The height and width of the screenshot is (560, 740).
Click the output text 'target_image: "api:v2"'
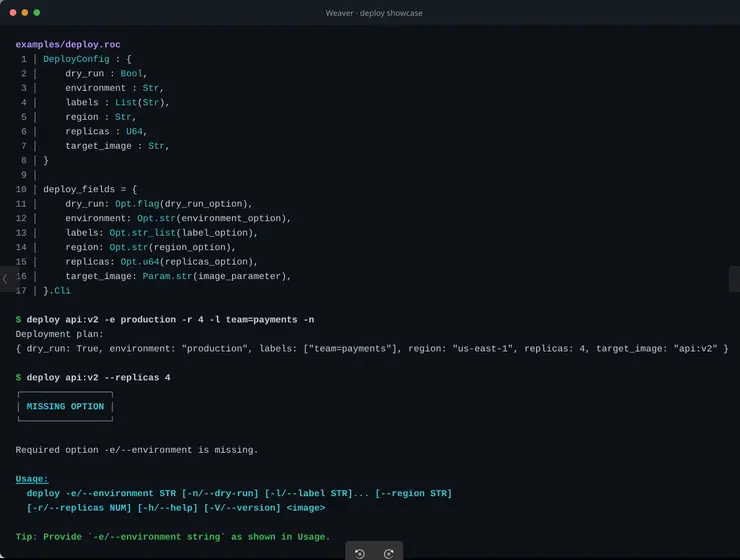click(656, 349)
